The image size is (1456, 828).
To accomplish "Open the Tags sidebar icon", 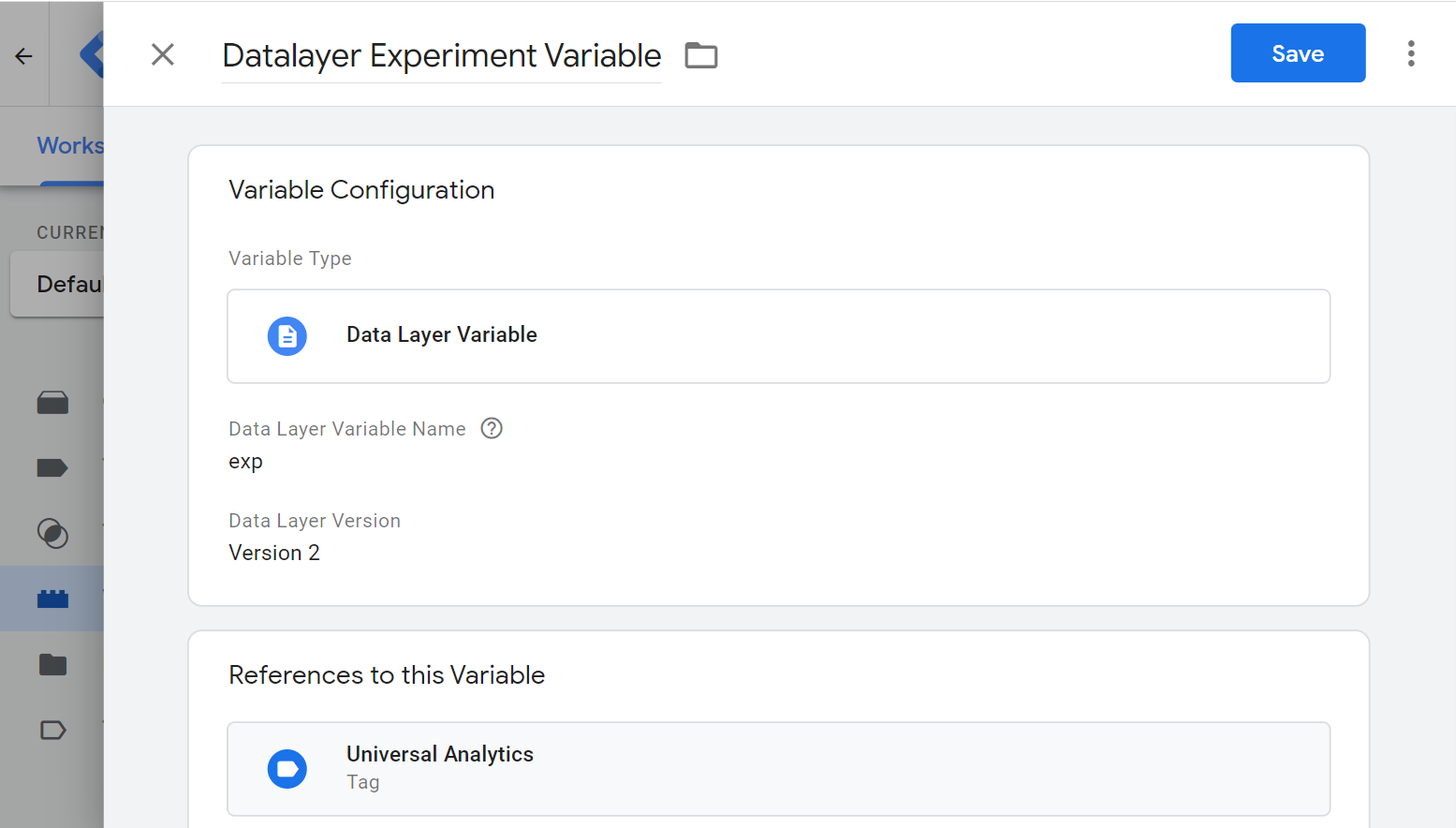I will pos(52,467).
